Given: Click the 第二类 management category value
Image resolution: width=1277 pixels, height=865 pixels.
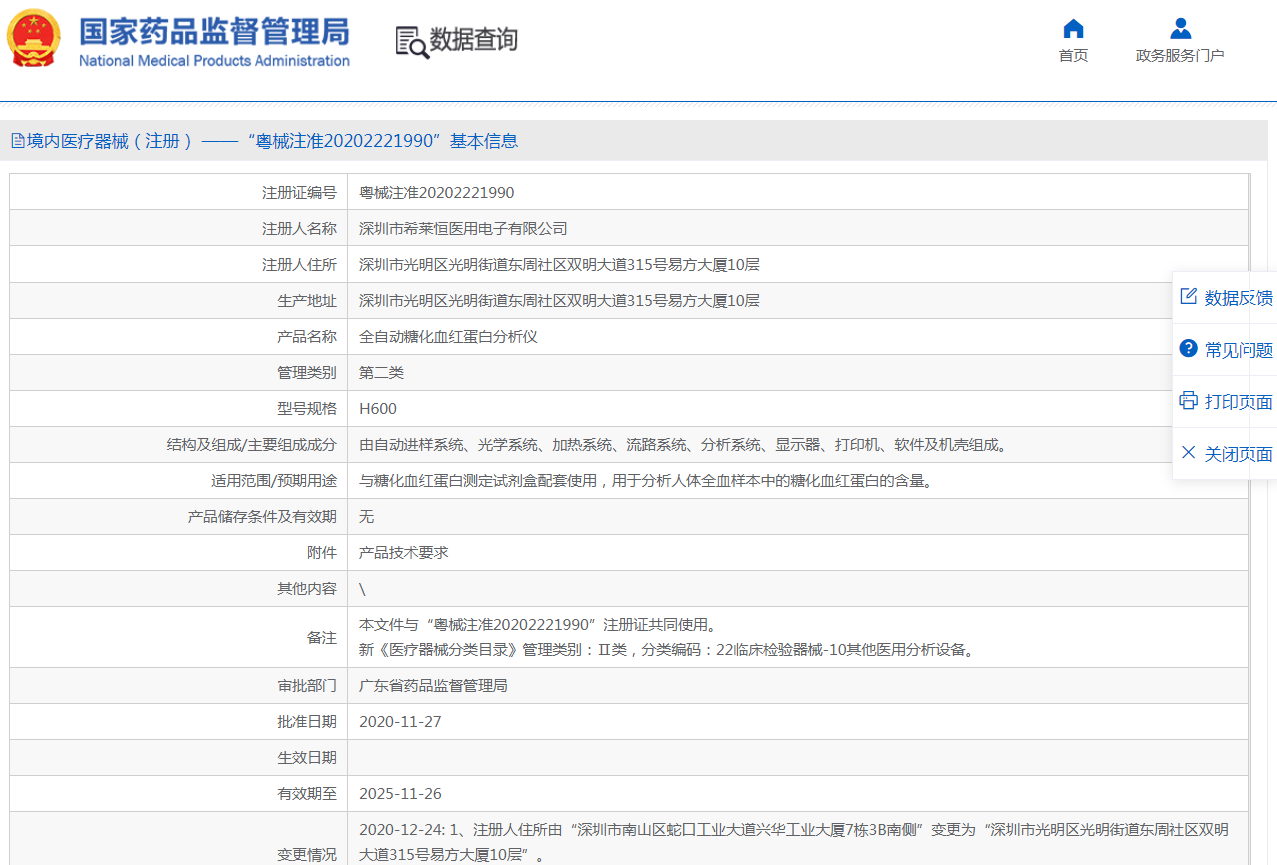Looking at the screenshot, I should (381, 372).
